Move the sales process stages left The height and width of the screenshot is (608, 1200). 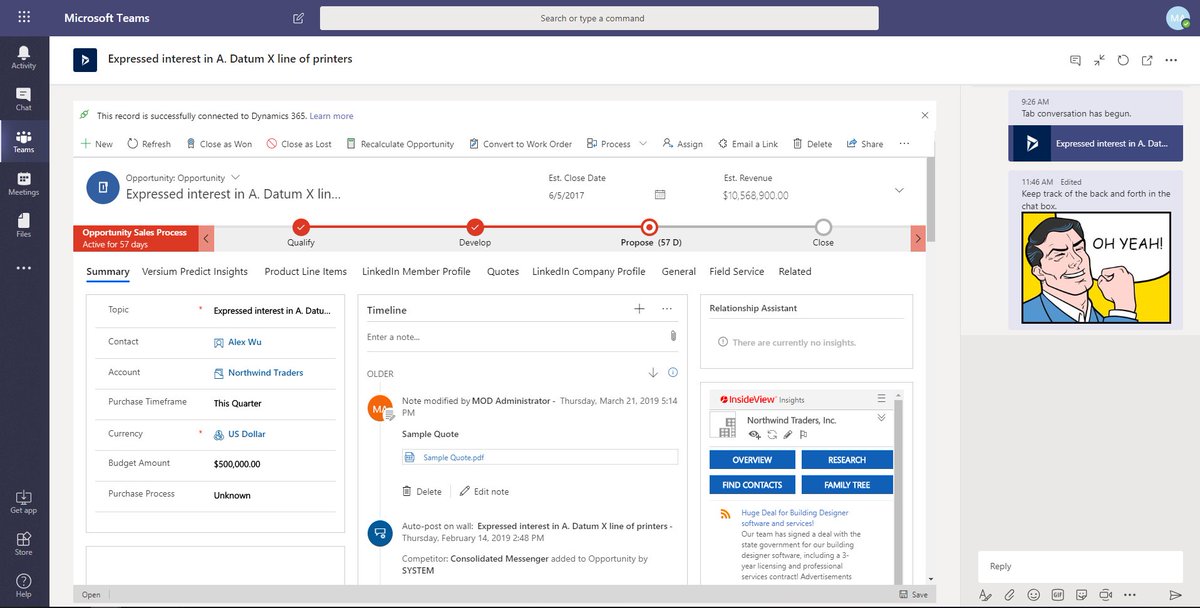(207, 239)
